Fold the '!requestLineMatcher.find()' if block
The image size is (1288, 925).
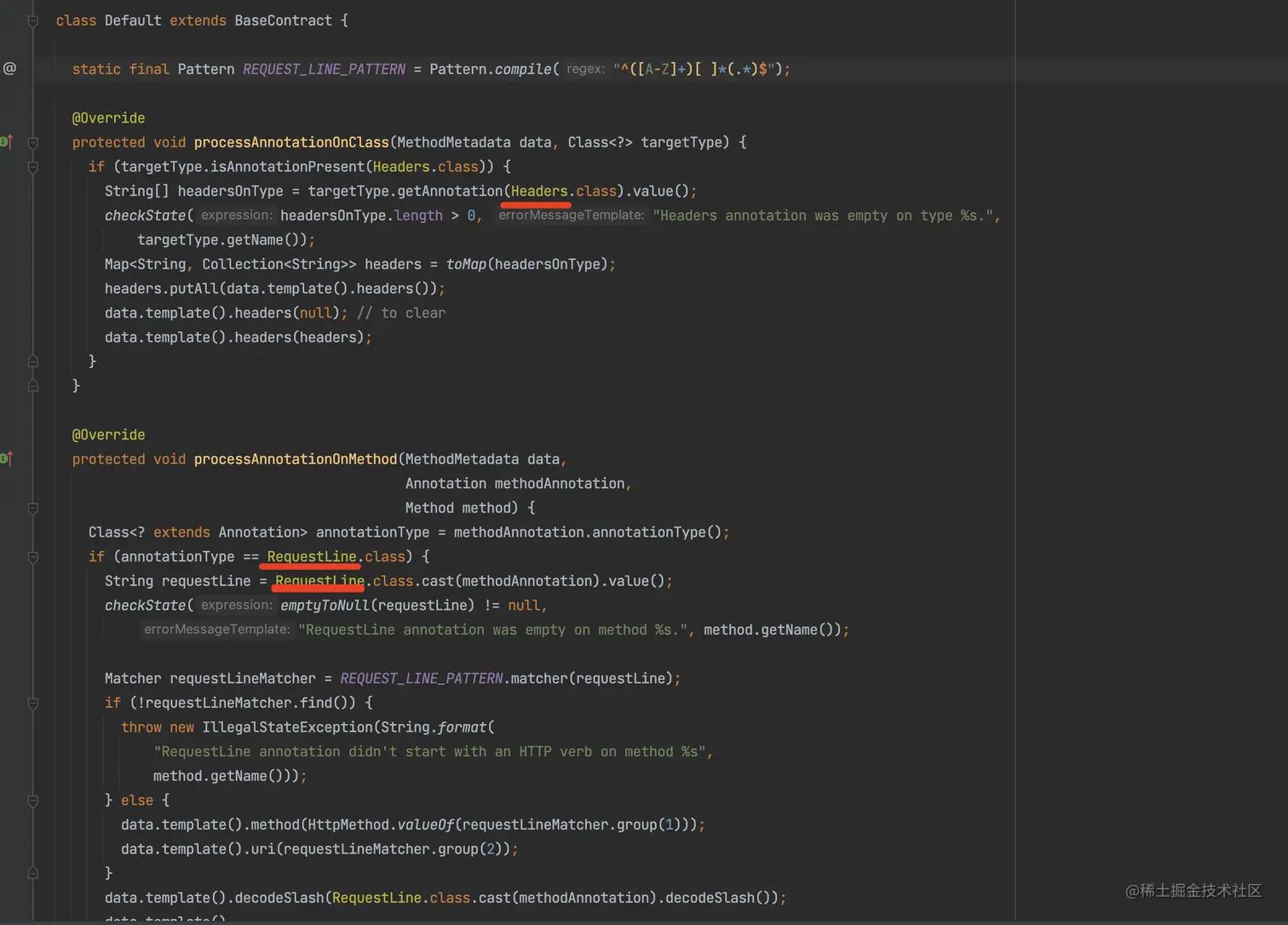tap(33, 704)
